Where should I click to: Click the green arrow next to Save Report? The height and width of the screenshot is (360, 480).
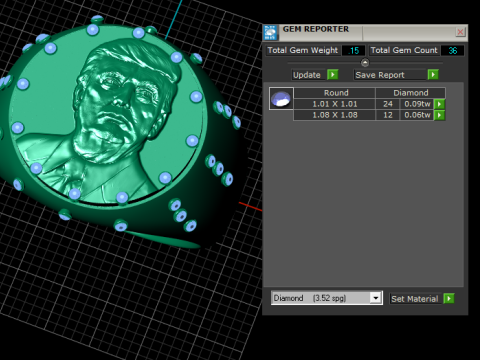(433, 74)
